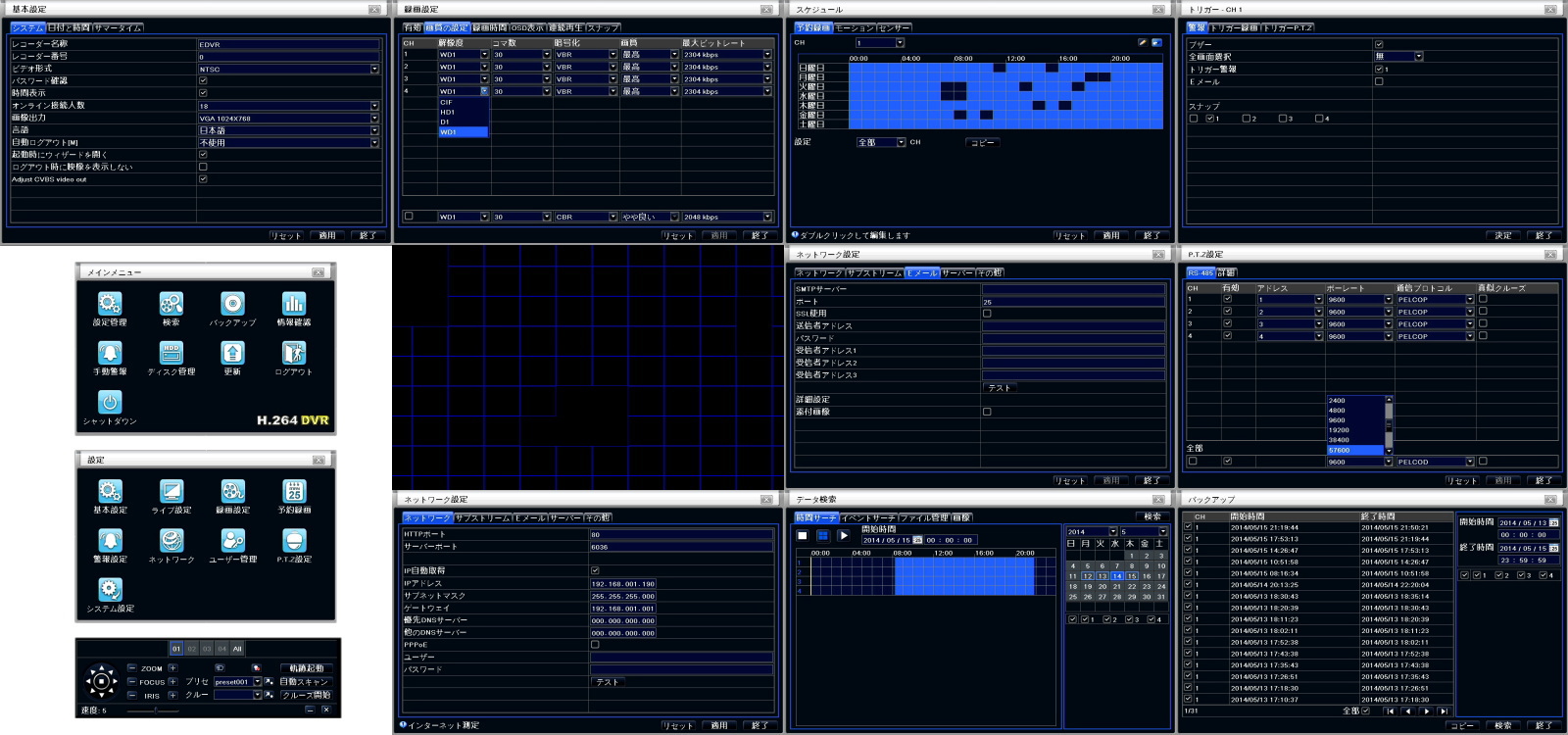Screen dimensions: 1568x735
Task: Open the ライブ設定 monitor icon
Action: click(171, 491)
